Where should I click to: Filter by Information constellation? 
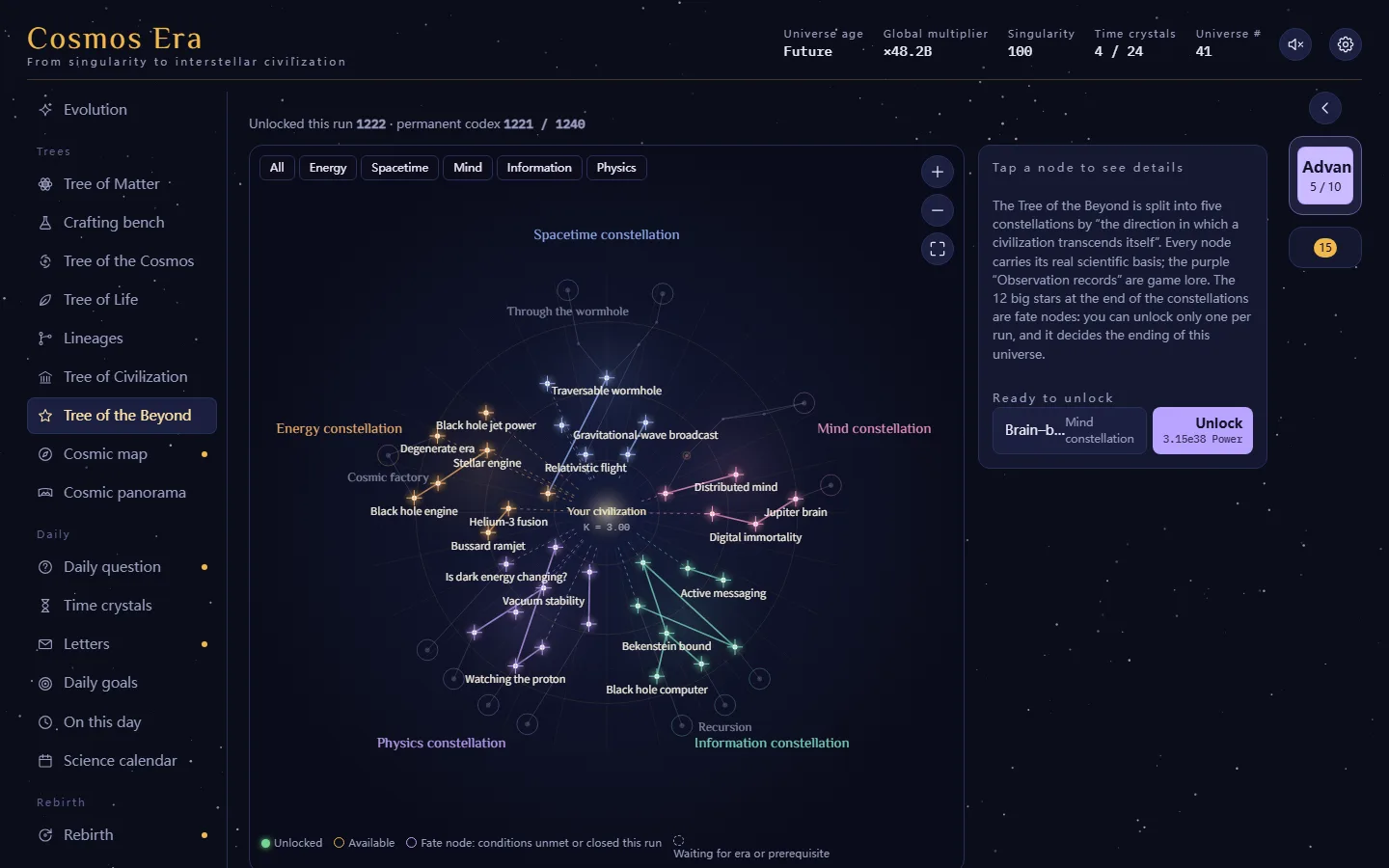(x=539, y=168)
